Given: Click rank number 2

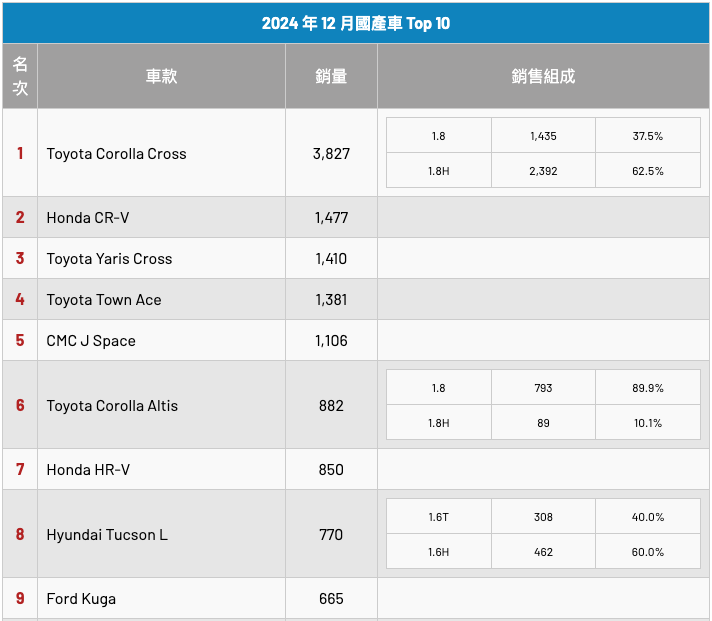Looking at the screenshot, I should coord(20,217).
